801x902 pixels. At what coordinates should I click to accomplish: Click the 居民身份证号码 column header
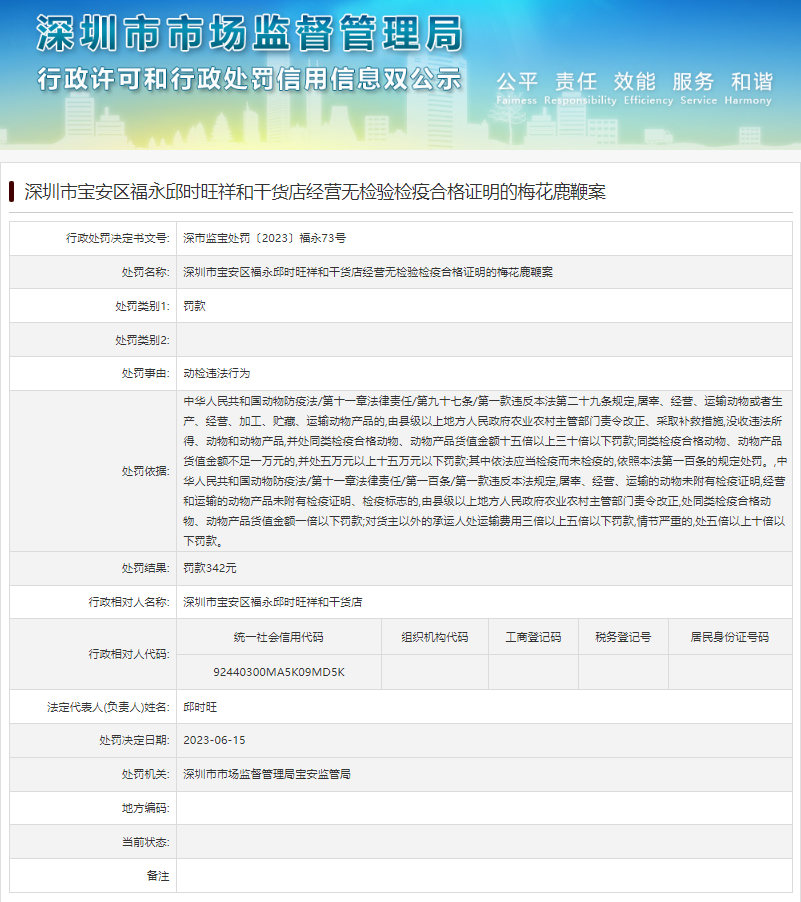click(x=729, y=637)
